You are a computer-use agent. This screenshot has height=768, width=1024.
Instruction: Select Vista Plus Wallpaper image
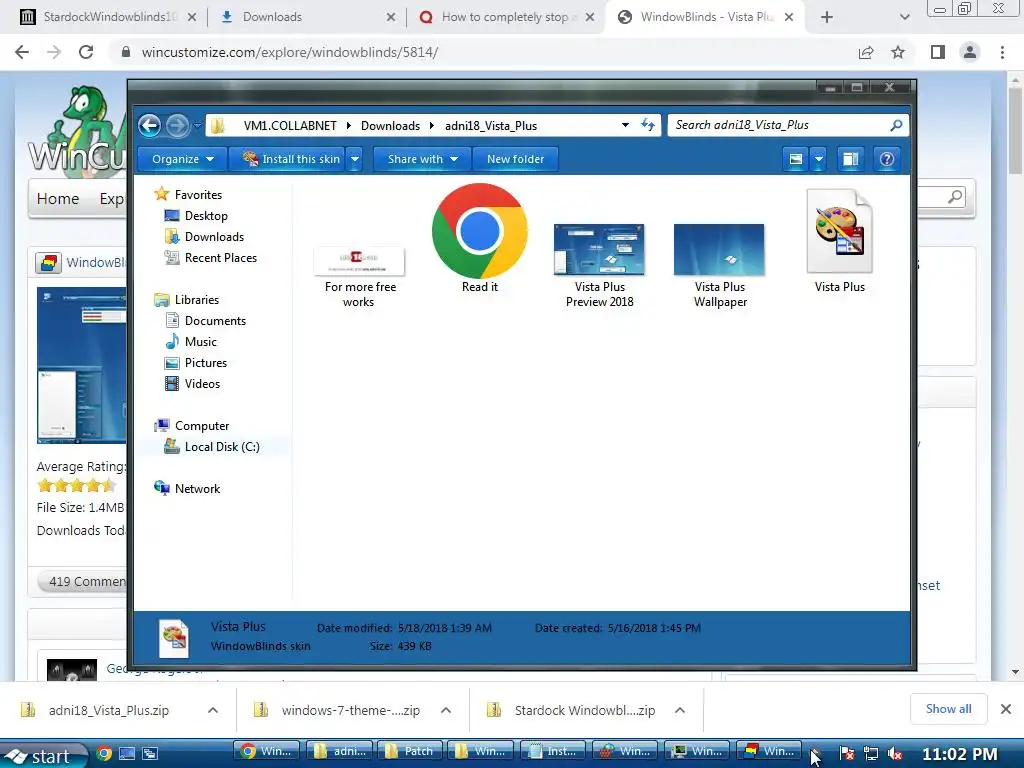720,266
